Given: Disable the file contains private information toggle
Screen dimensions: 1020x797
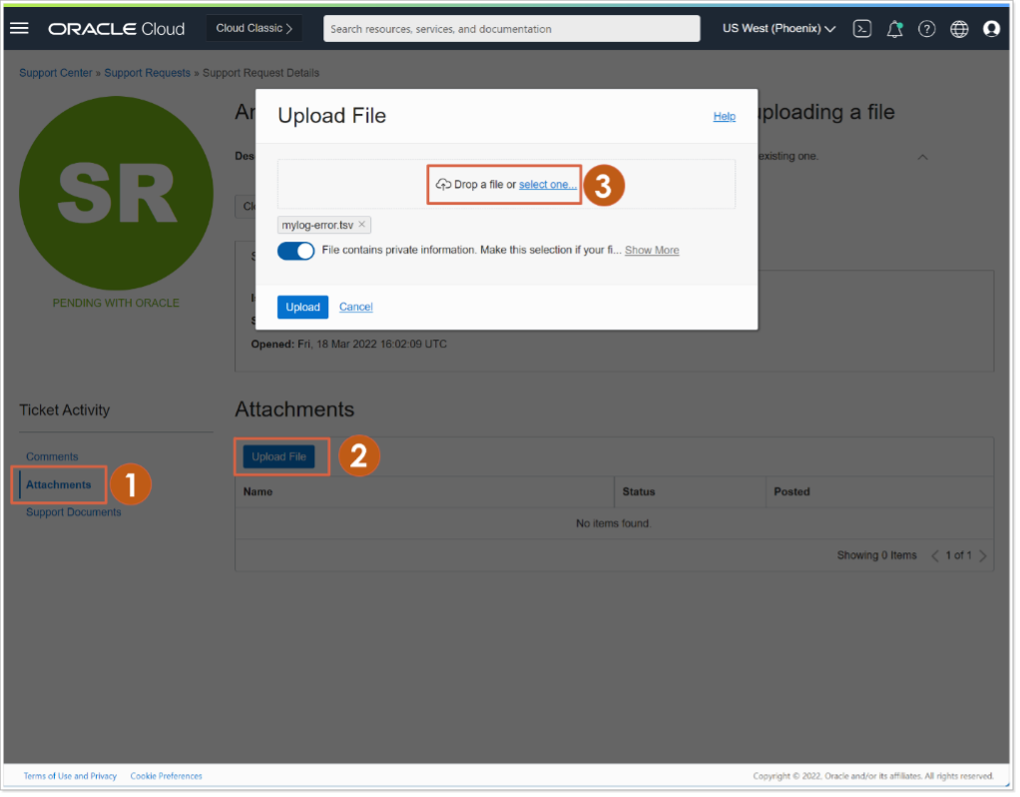Looking at the screenshot, I should (x=295, y=251).
